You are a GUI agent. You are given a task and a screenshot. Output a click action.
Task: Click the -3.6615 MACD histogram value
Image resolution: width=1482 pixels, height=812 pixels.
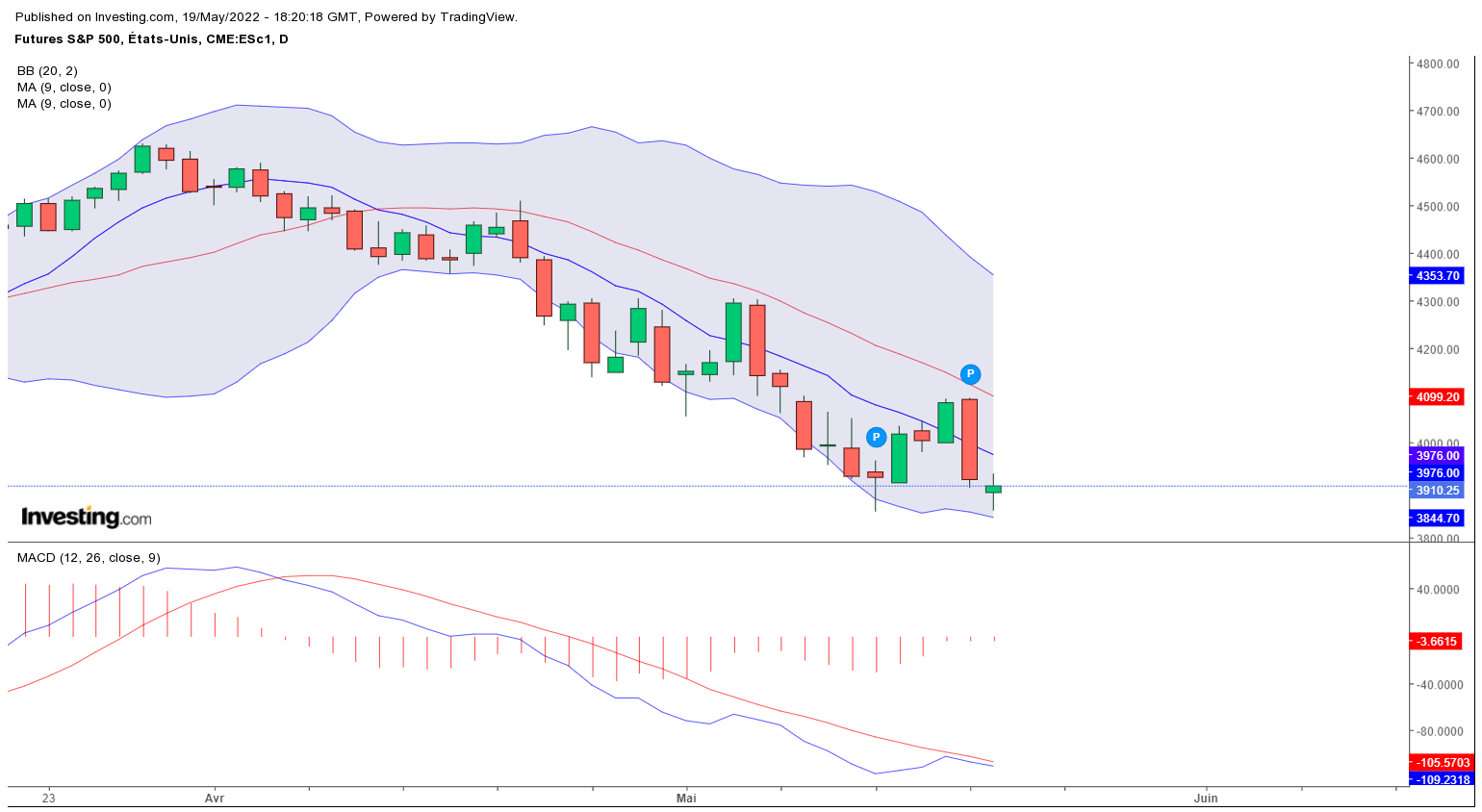coord(1437,642)
